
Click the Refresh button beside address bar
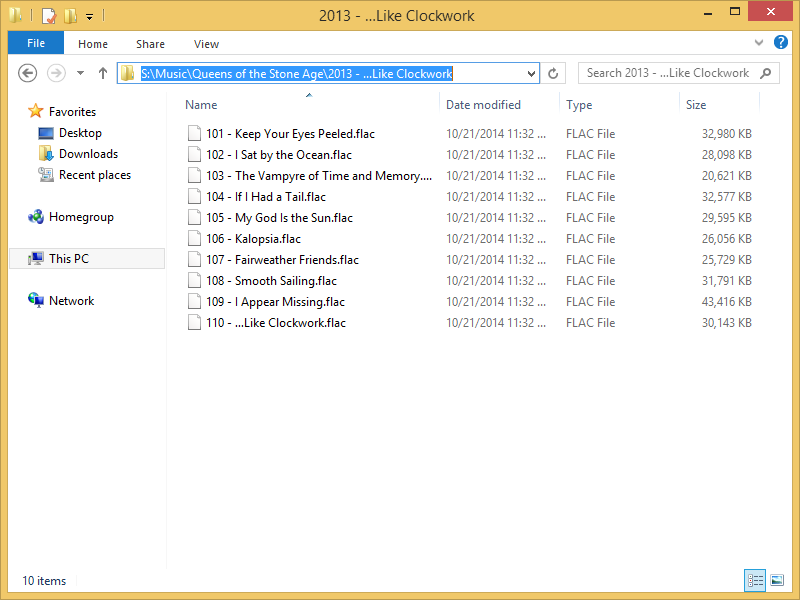point(553,73)
